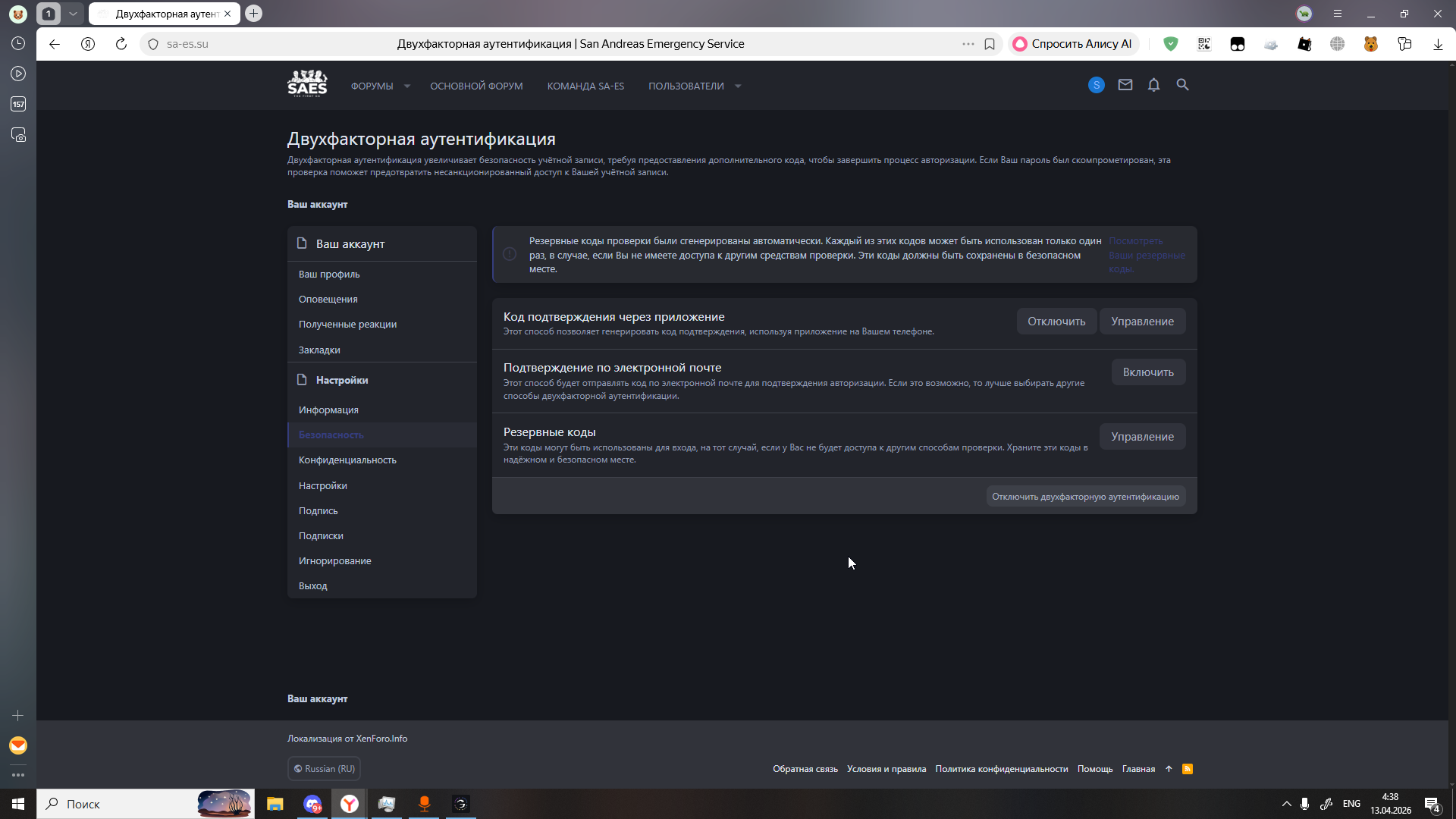Open the forum search magnifier icon
Image resolution: width=1456 pixels, height=819 pixels.
1182,85
